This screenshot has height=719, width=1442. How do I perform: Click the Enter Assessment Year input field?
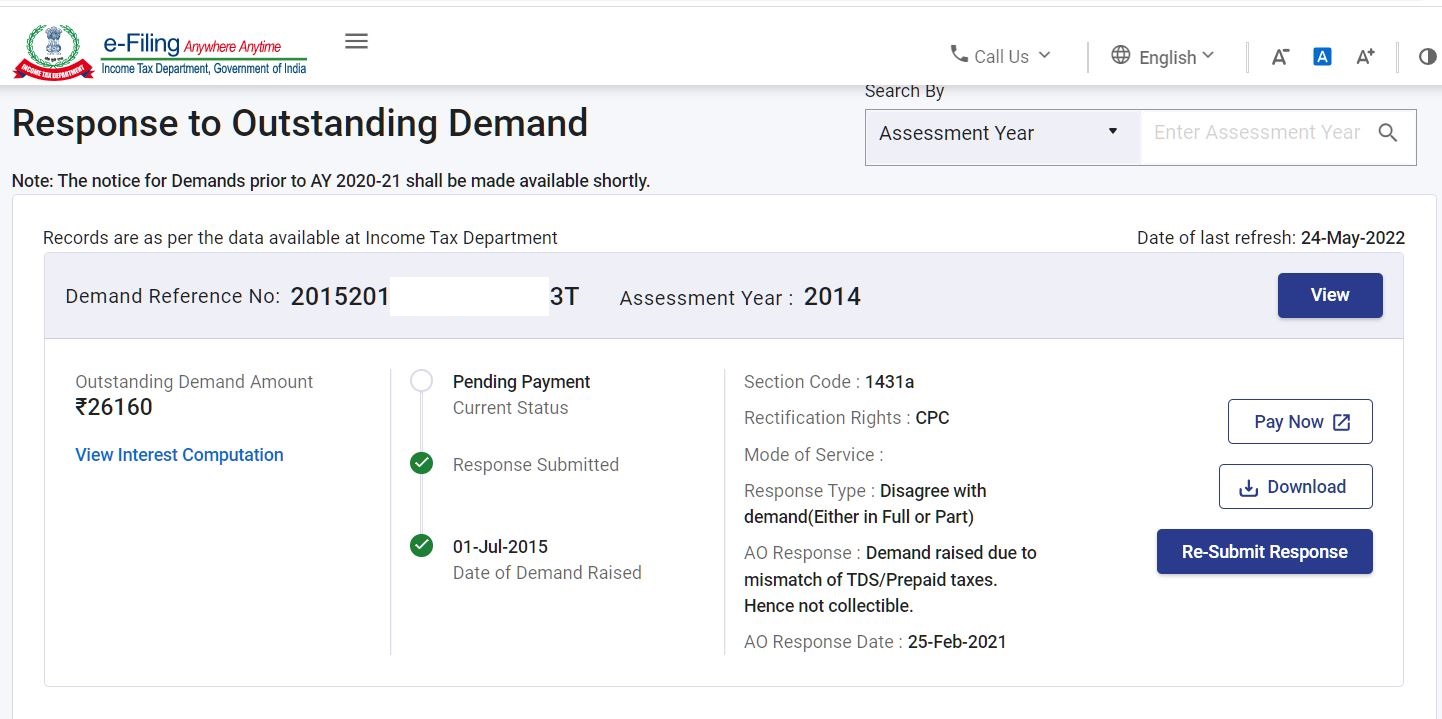pyautogui.click(x=1256, y=133)
